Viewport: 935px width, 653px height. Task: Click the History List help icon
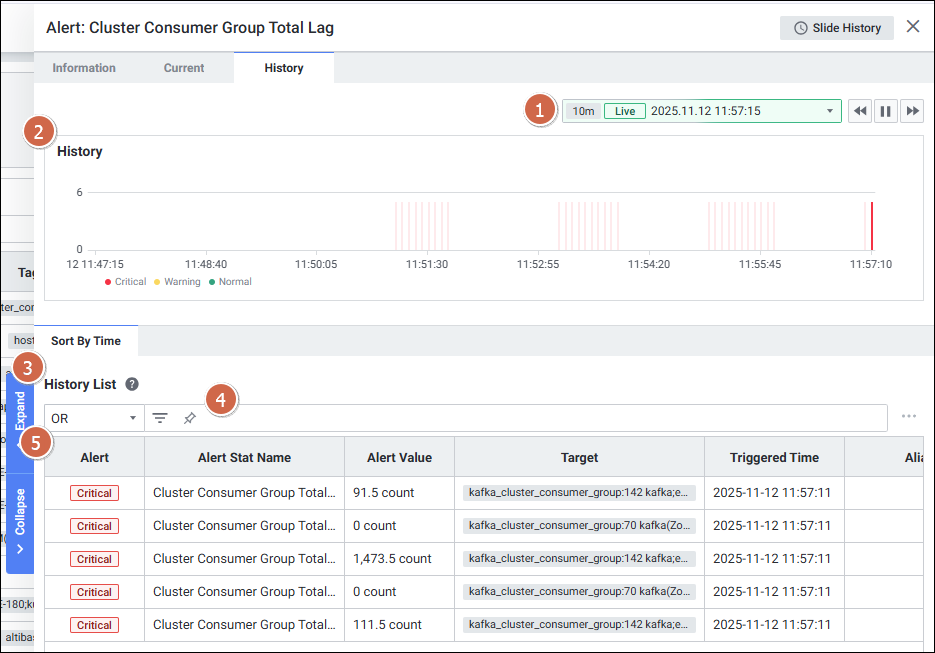click(132, 384)
